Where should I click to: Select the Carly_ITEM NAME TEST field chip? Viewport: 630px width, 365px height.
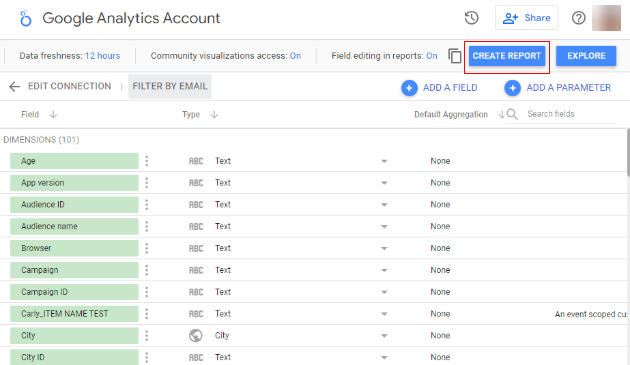[74, 314]
